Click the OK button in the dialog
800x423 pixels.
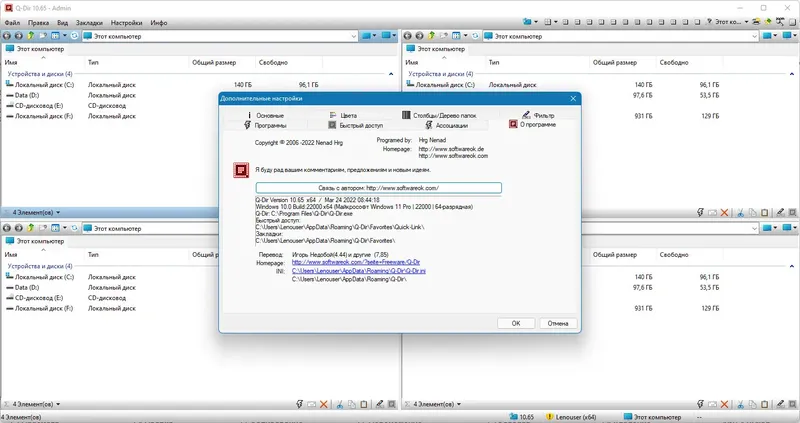pos(516,324)
